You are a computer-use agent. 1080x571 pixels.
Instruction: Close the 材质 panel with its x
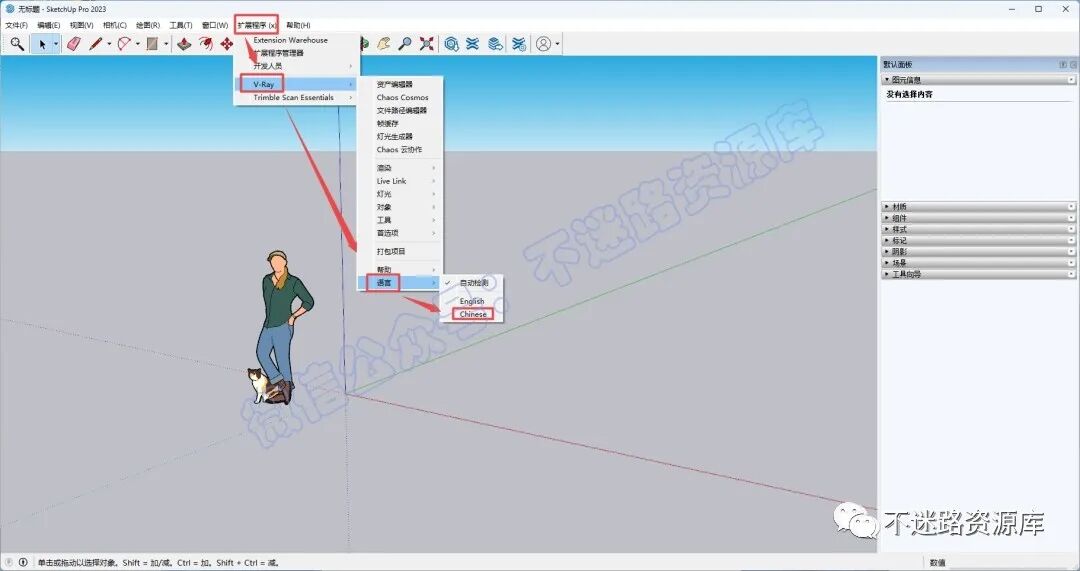[1071, 207]
